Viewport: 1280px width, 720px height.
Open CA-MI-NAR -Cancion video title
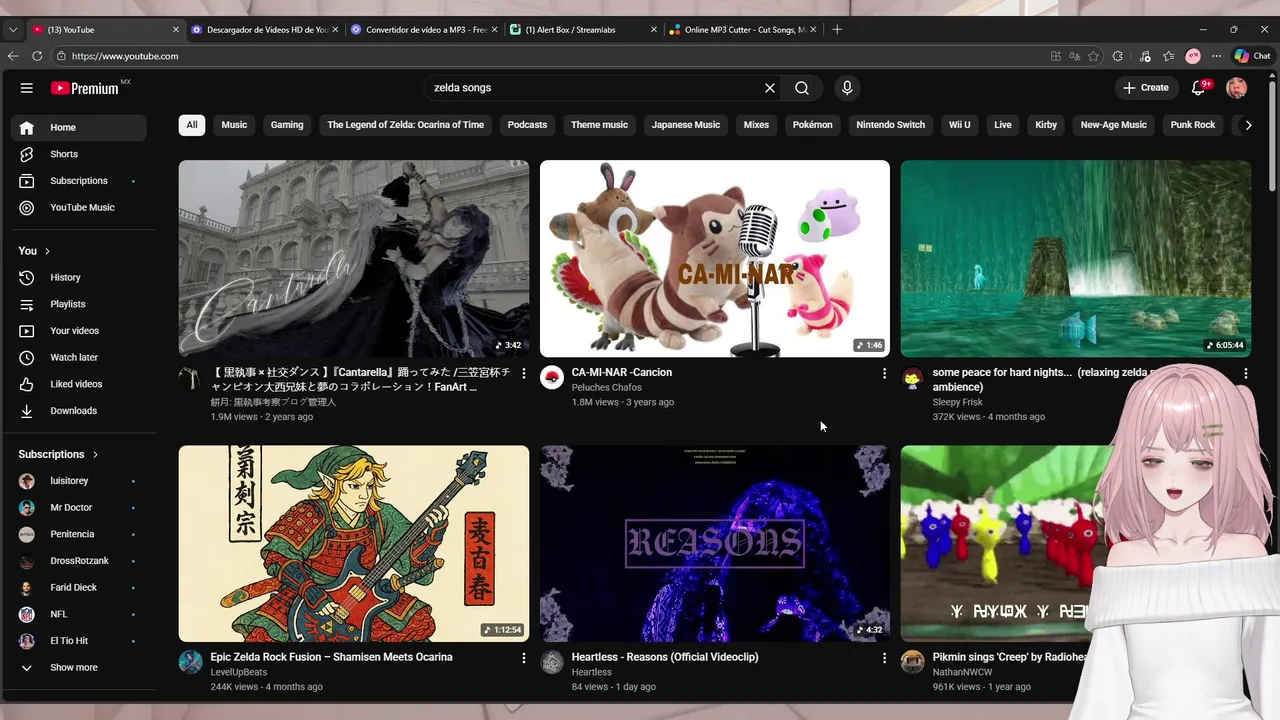(621, 372)
